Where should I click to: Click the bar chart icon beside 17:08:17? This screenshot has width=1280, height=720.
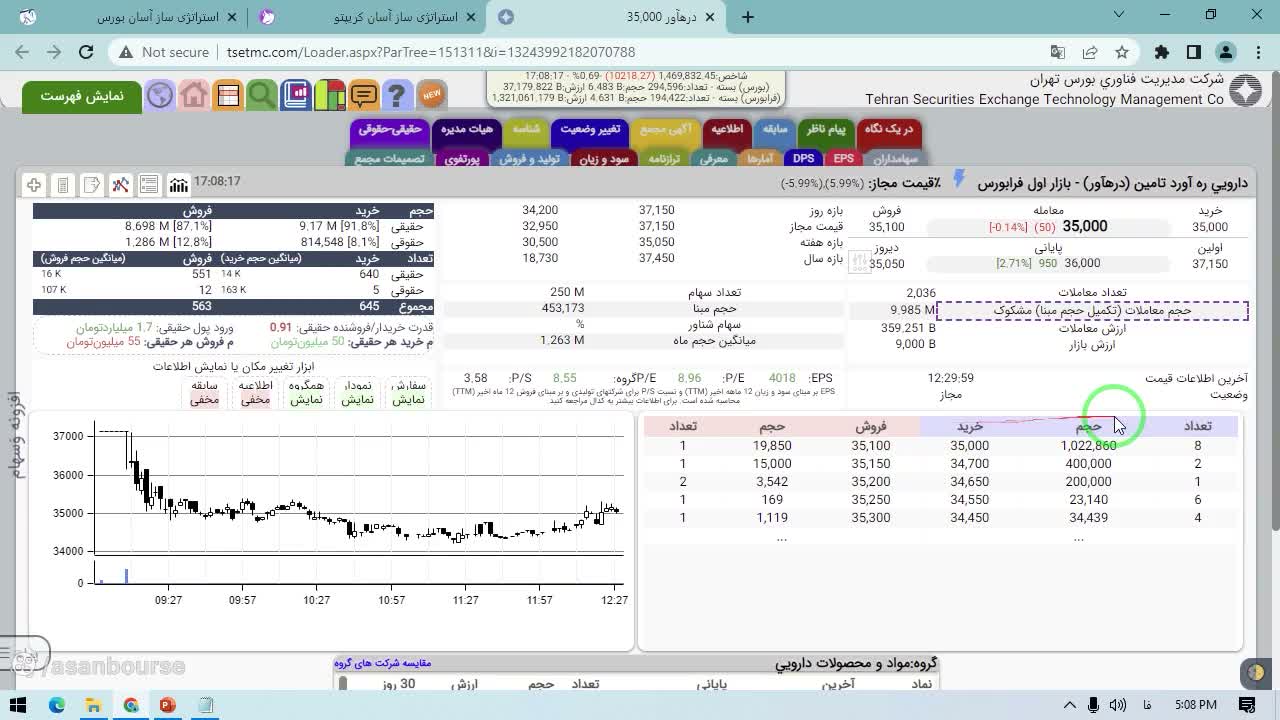[x=178, y=185]
